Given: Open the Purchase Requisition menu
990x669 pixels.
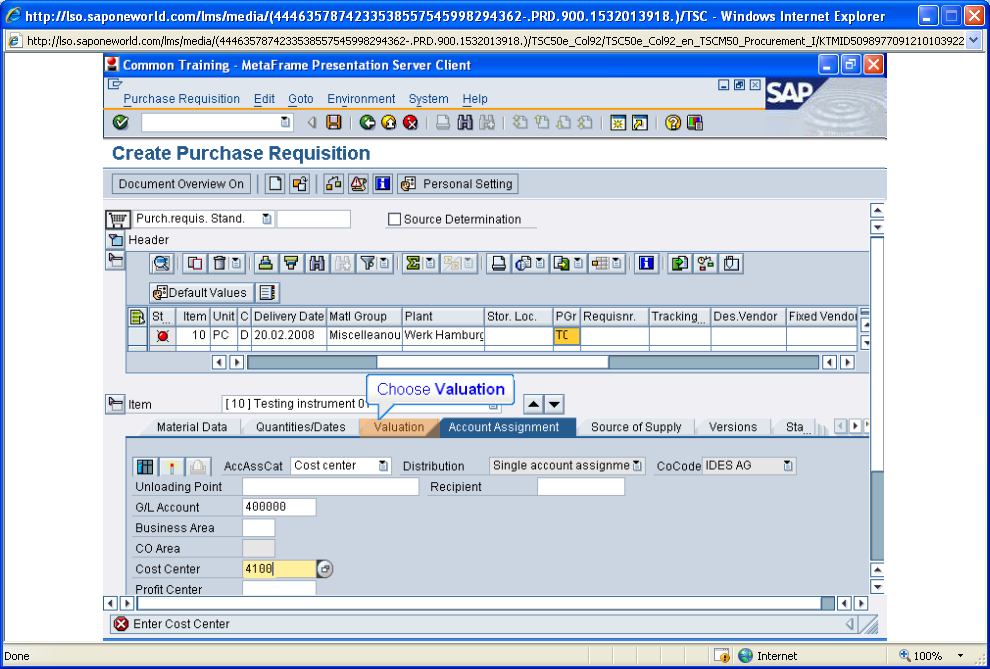Looking at the screenshot, I should click(x=181, y=99).
